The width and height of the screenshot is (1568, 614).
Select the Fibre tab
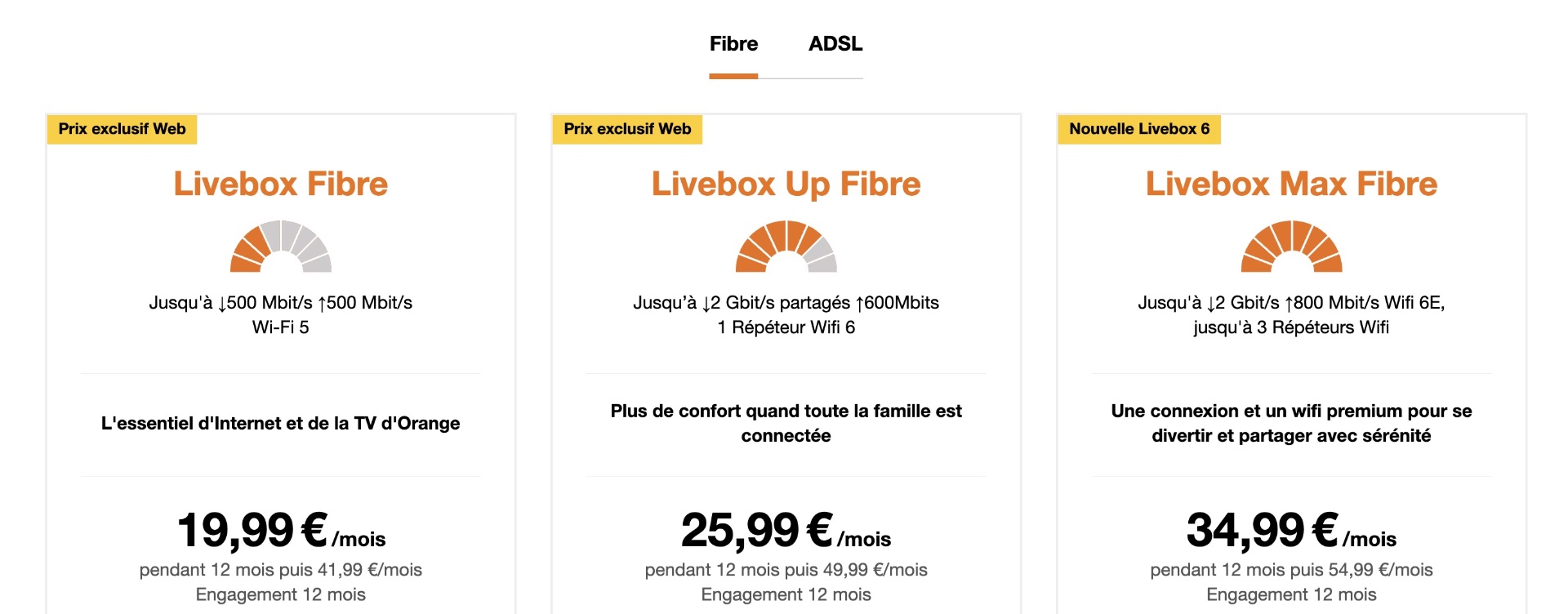click(x=733, y=44)
